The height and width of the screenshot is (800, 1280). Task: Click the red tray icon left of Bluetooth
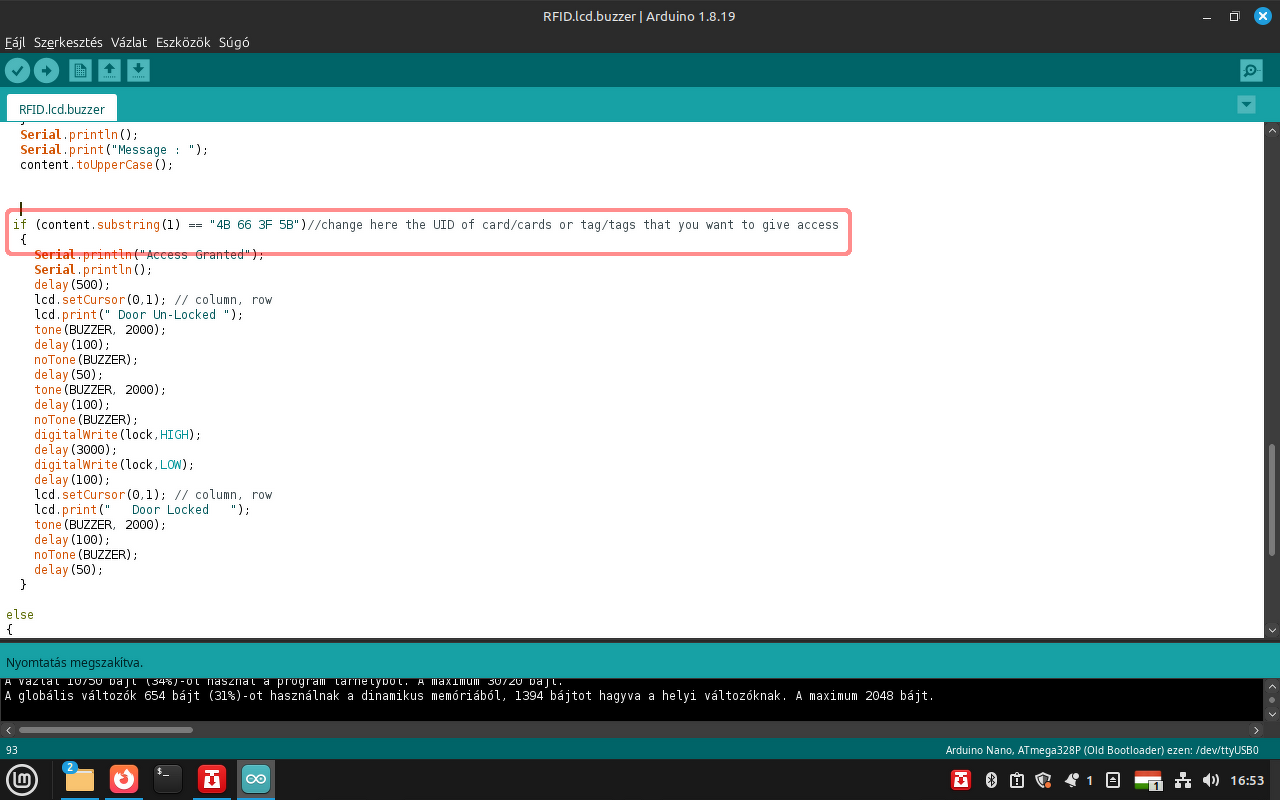(961, 780)
